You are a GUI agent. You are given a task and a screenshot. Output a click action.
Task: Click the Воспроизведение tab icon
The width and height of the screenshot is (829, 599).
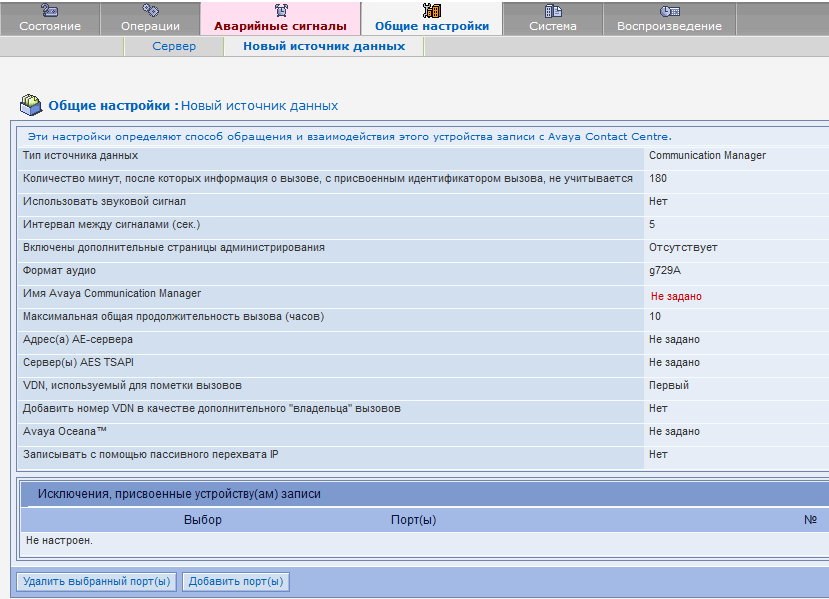pyautogui.click(x=669, y=11)
